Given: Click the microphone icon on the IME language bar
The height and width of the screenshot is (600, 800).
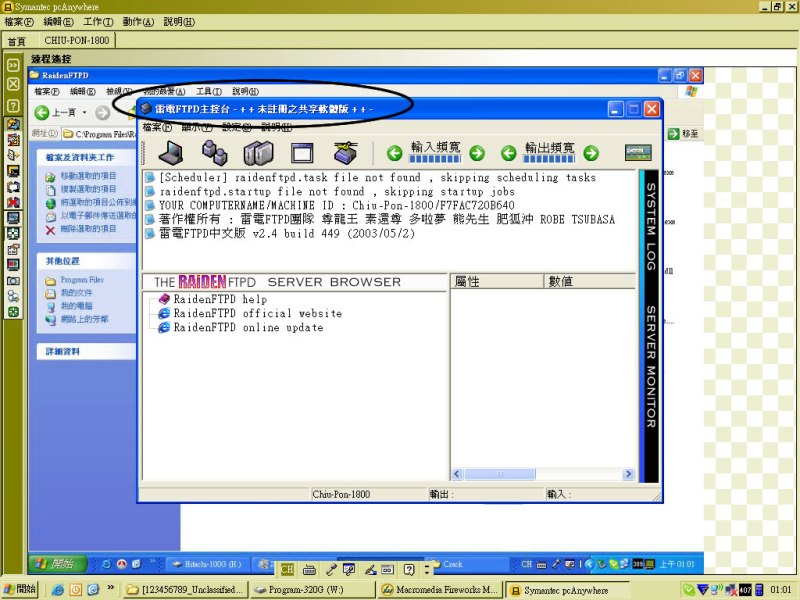Looking at the screenshot, I should [331, 569].
